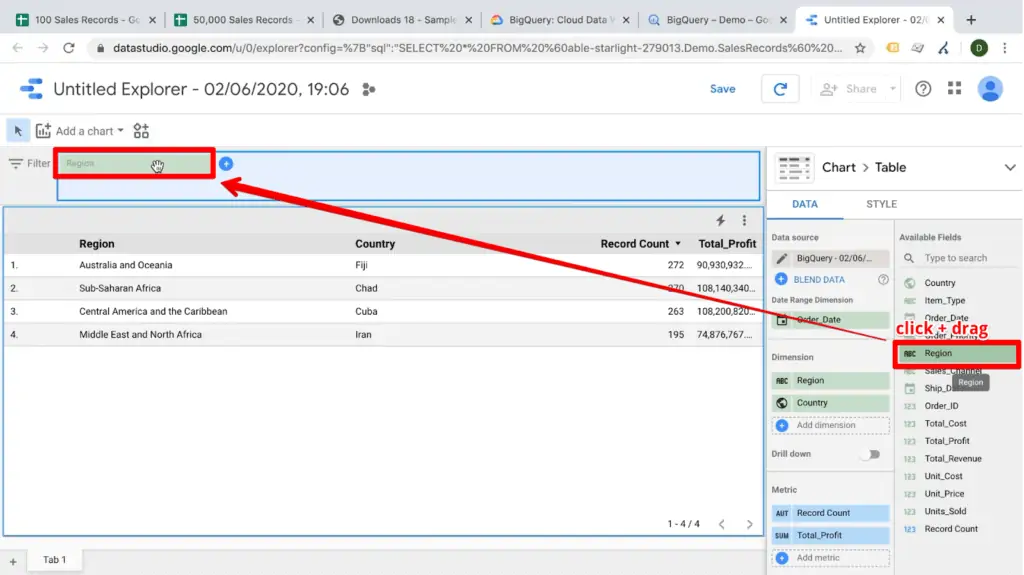Save the explorer
This screenshot has height=575, width=1024.
(722, 89)
